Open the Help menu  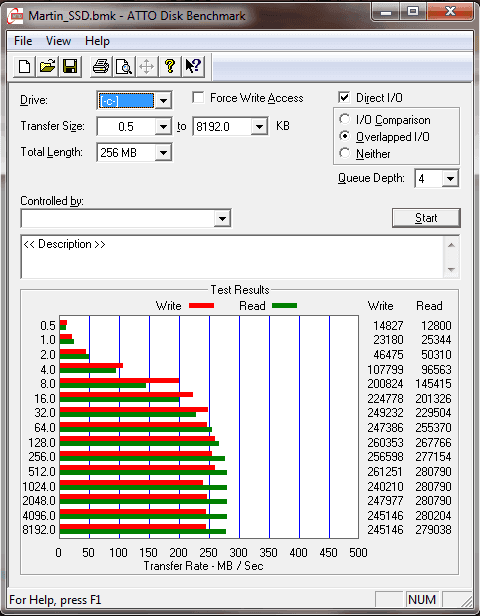(x=97, y=41)
